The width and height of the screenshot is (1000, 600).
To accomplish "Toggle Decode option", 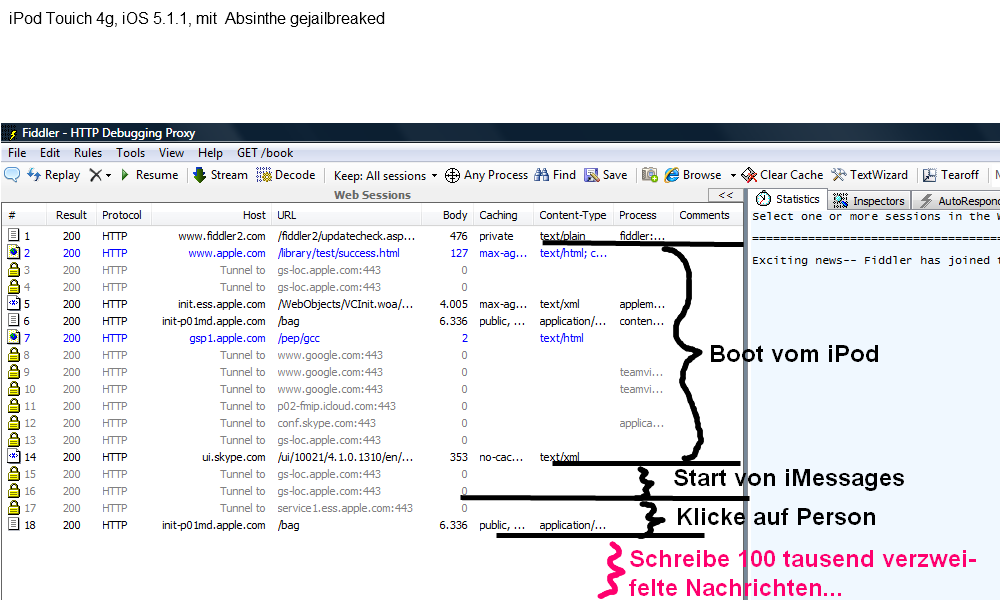I will [286, 175].
